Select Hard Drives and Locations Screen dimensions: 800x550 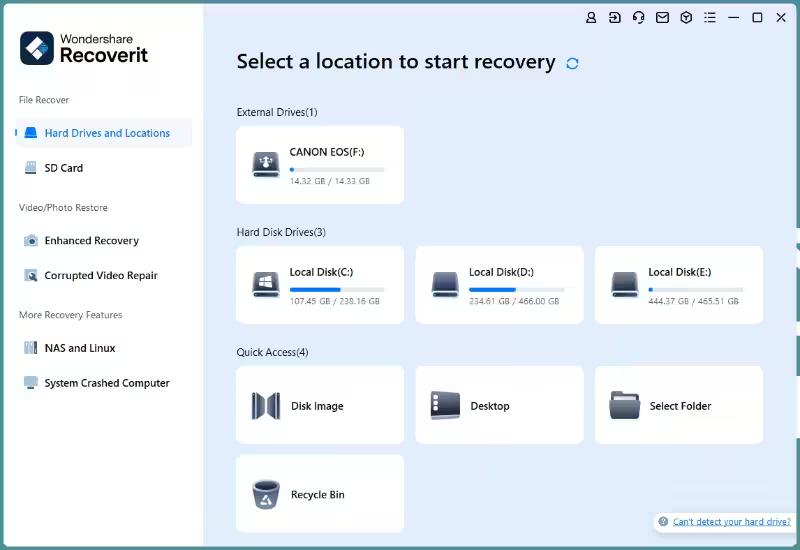point(106,133)
